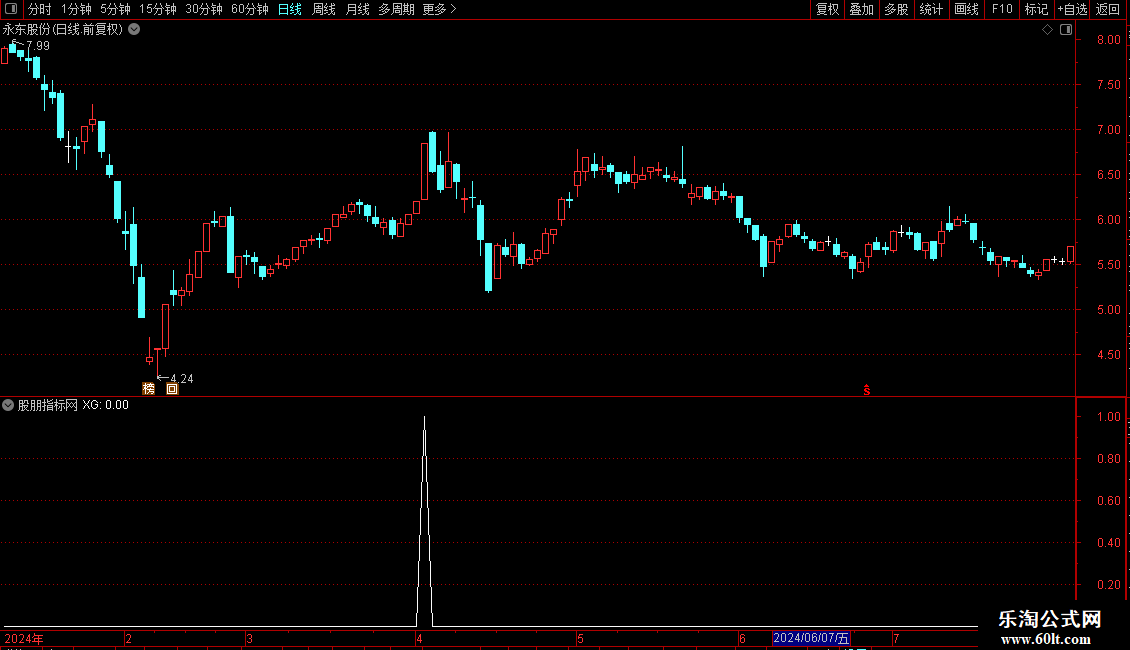This screenshot has width=1130, height=650.
Task: Toggle the 叠加 overlay button
Action: coord(861,9)
